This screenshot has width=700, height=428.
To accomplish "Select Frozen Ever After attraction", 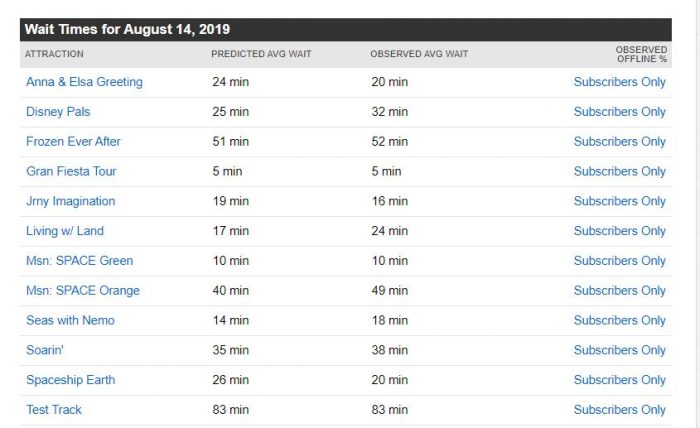I will pos(73,141).
